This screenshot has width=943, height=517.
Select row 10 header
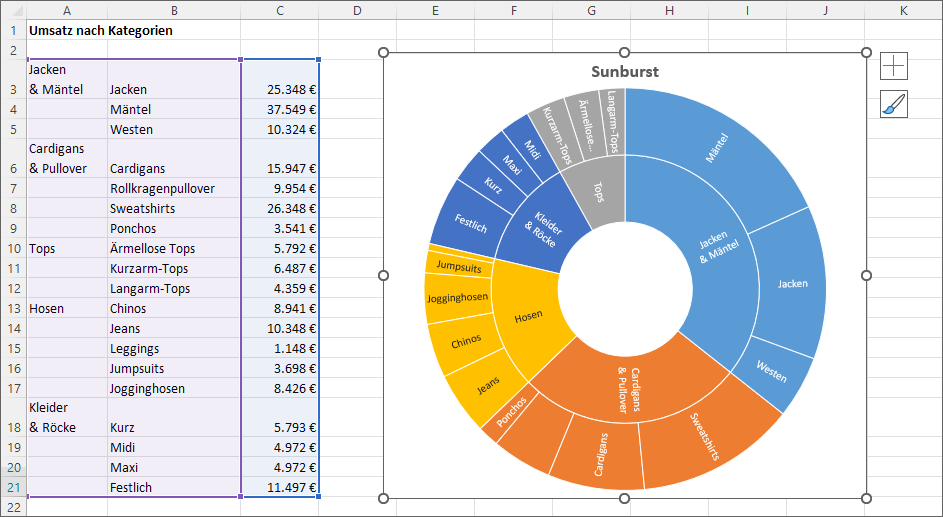13,249
